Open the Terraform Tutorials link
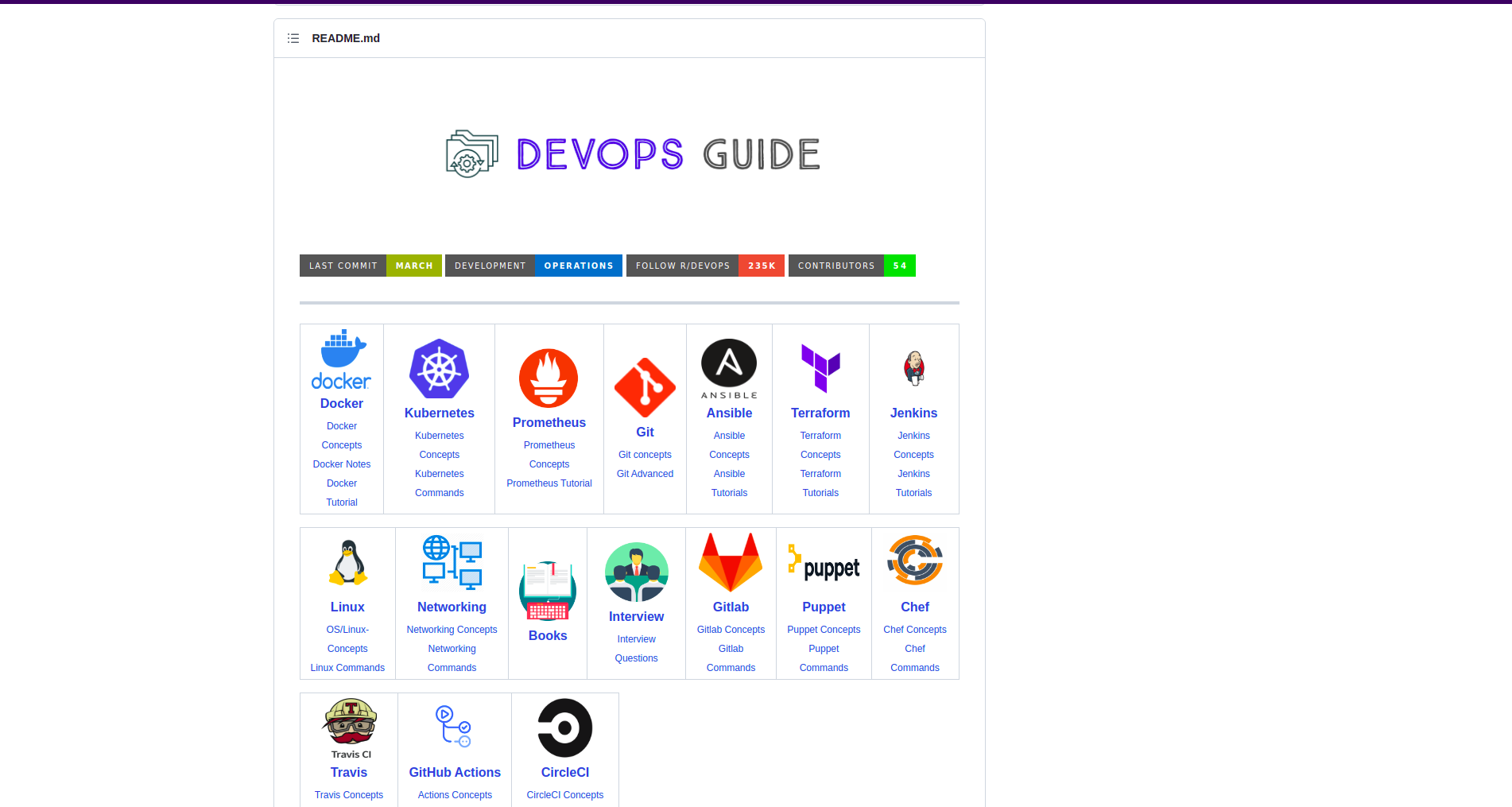The width and height of the screenshot is (1512, 807). (820, 483)
